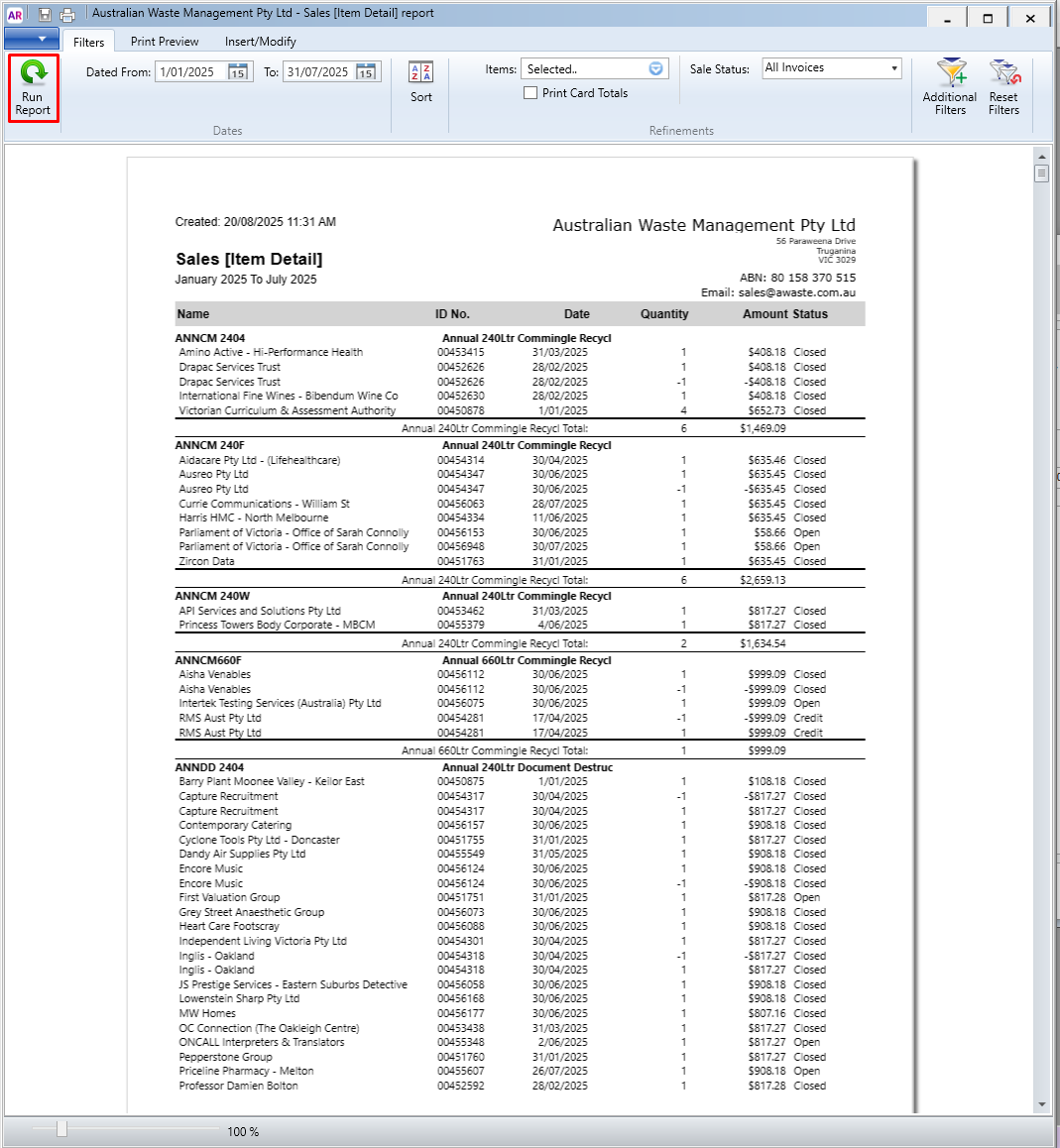The width and height of the screenshot is (1060, 1148).
Task: Open the Dated From calendar picker
Action: (237, 71)
